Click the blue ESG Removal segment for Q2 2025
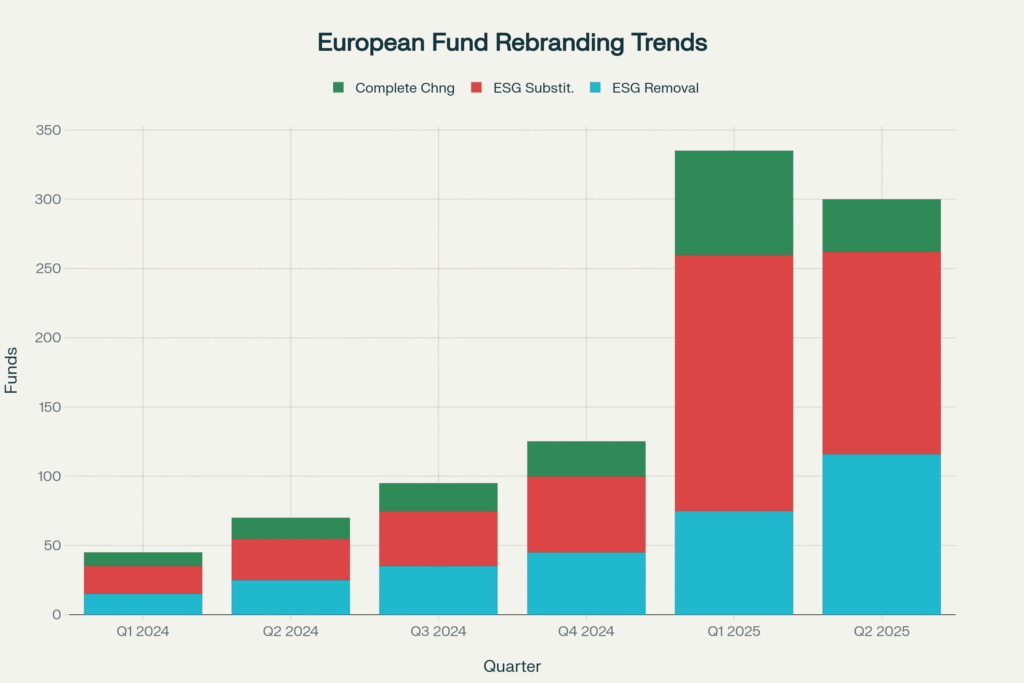Screen dimensions: 1024x683 point(881,534)
